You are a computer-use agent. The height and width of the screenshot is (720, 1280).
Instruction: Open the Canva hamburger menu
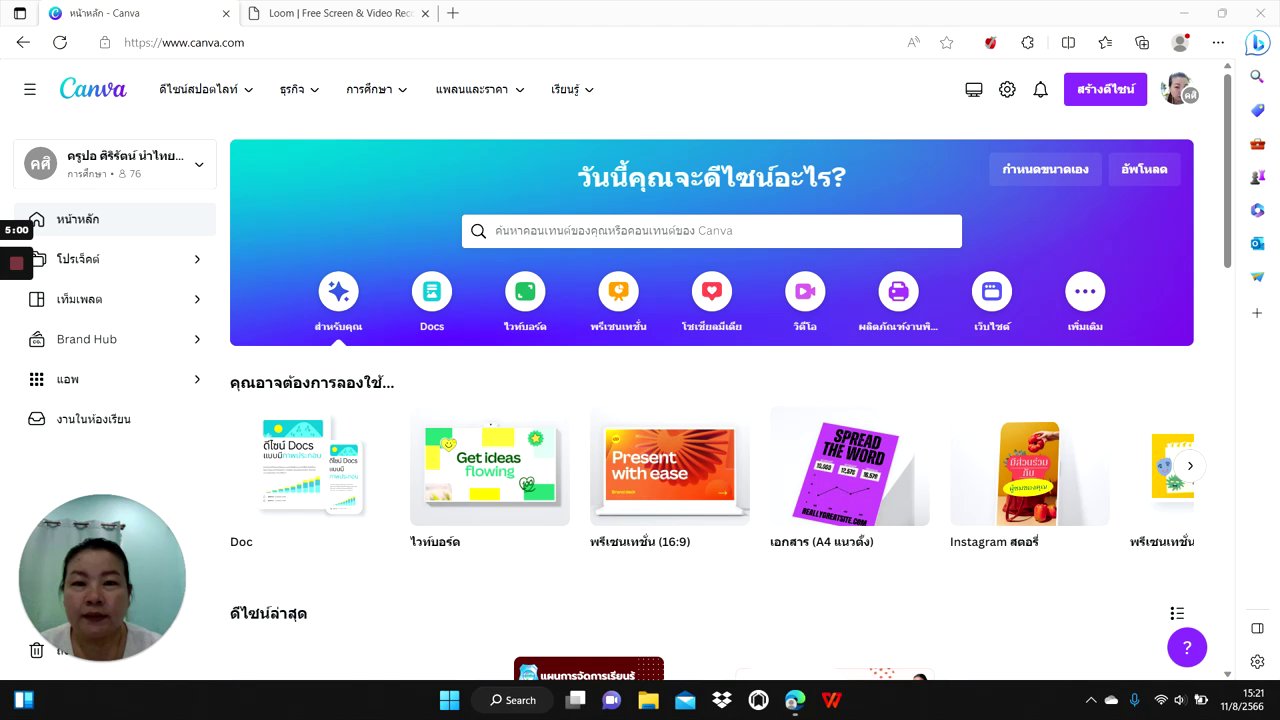30,89
